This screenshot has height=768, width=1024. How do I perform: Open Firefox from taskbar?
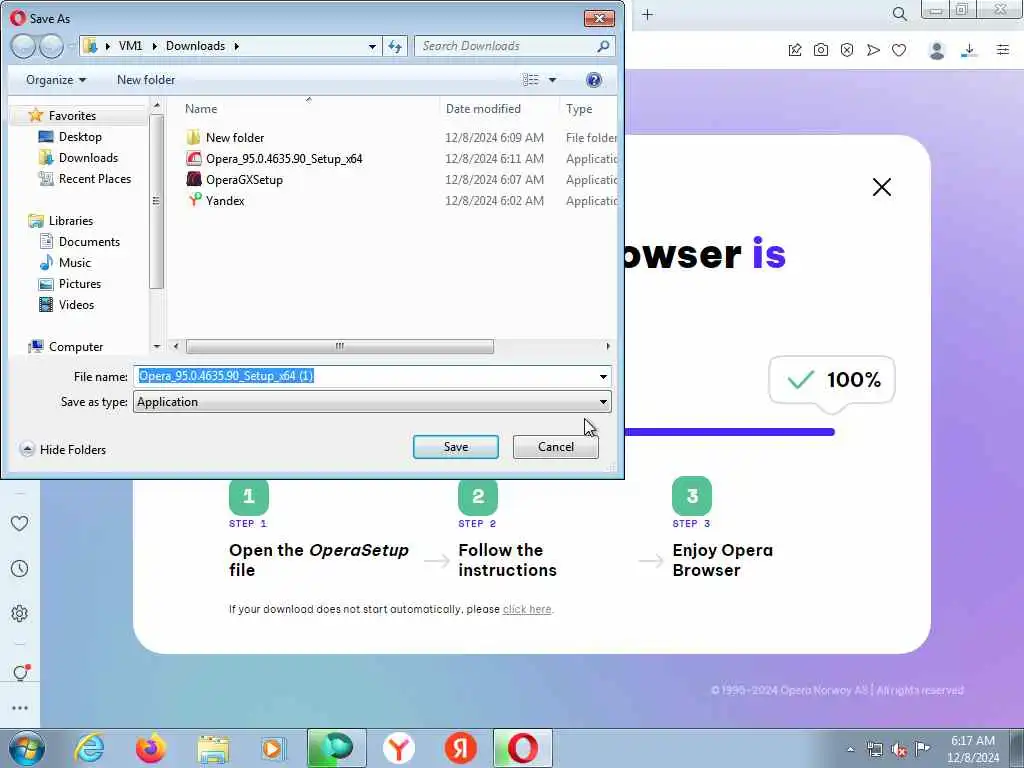[150, 748]
